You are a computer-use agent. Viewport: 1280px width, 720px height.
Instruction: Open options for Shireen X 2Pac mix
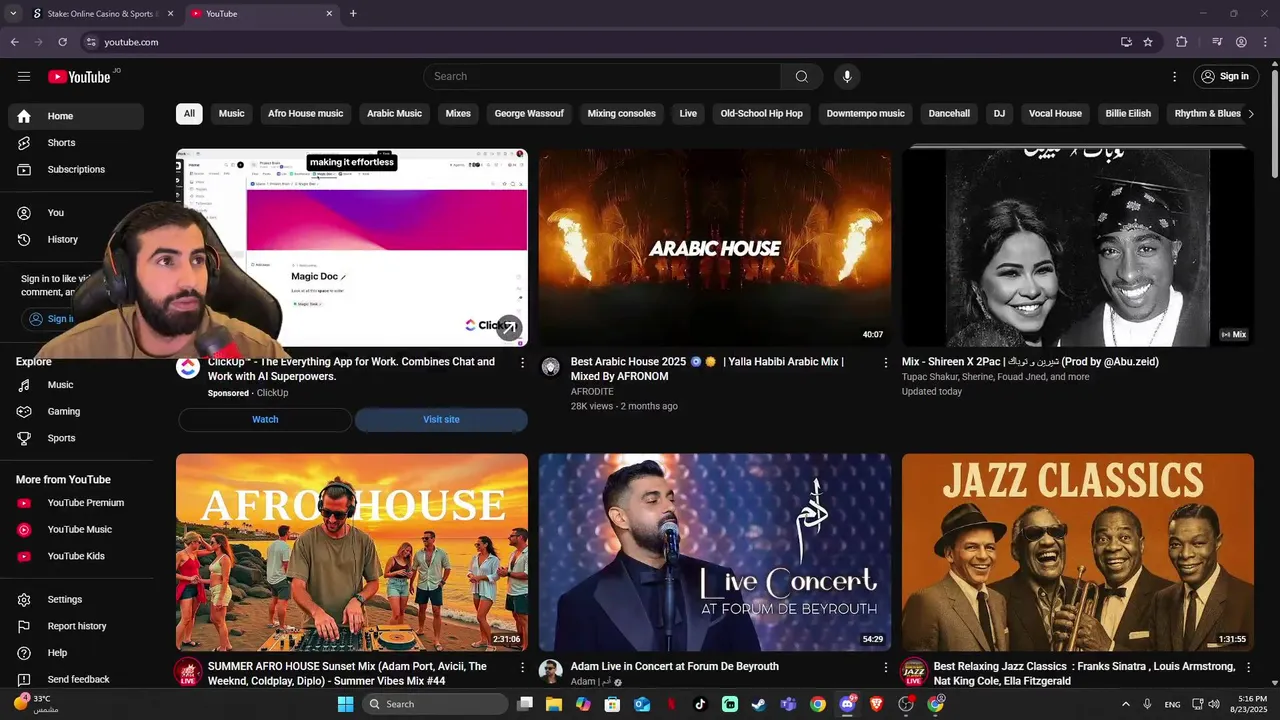point(1248,363)
